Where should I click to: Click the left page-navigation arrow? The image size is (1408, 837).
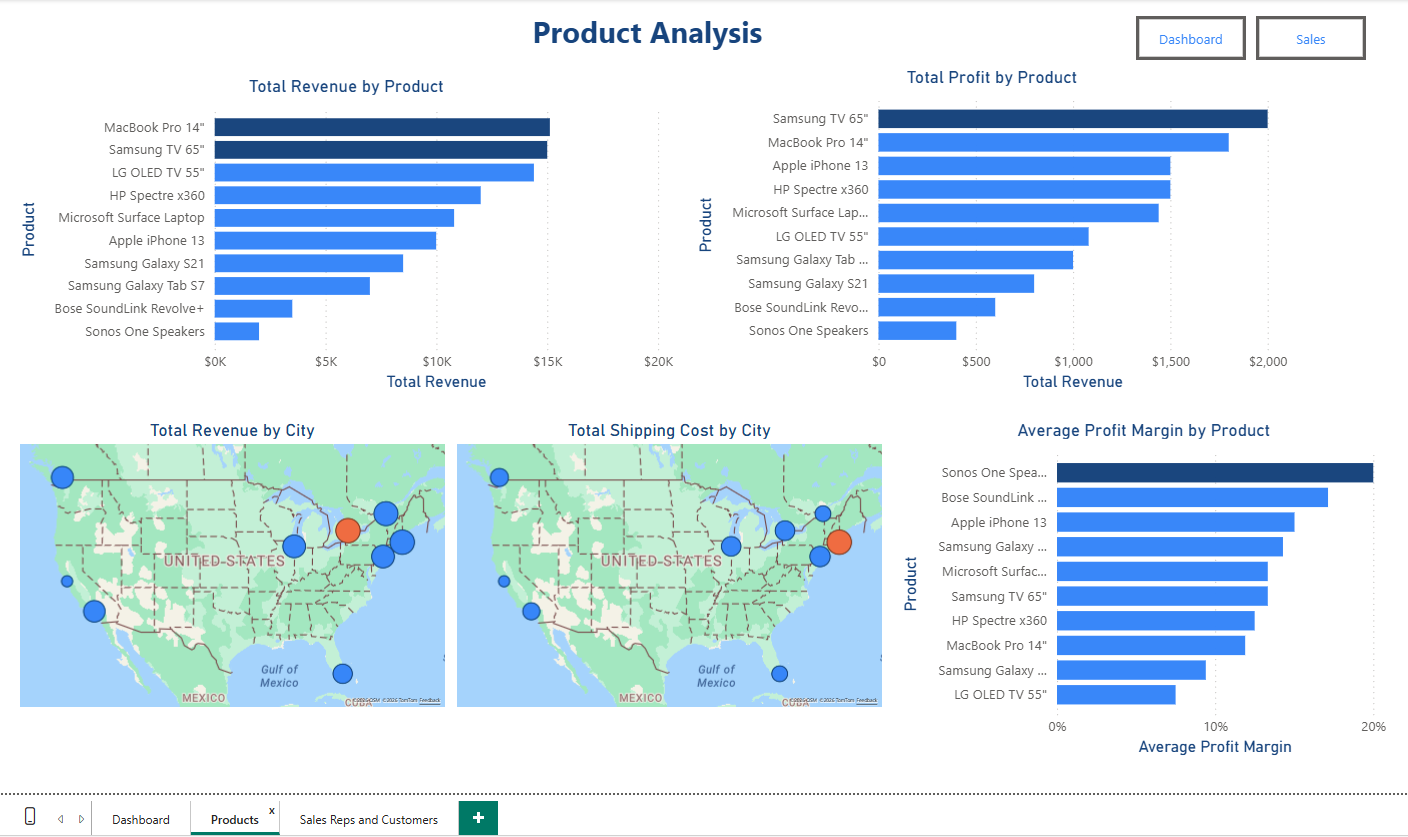point(60,819)
